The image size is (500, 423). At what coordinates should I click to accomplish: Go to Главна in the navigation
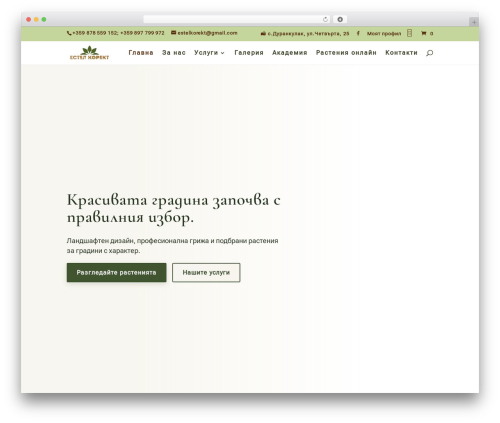[x=141, y=53]
